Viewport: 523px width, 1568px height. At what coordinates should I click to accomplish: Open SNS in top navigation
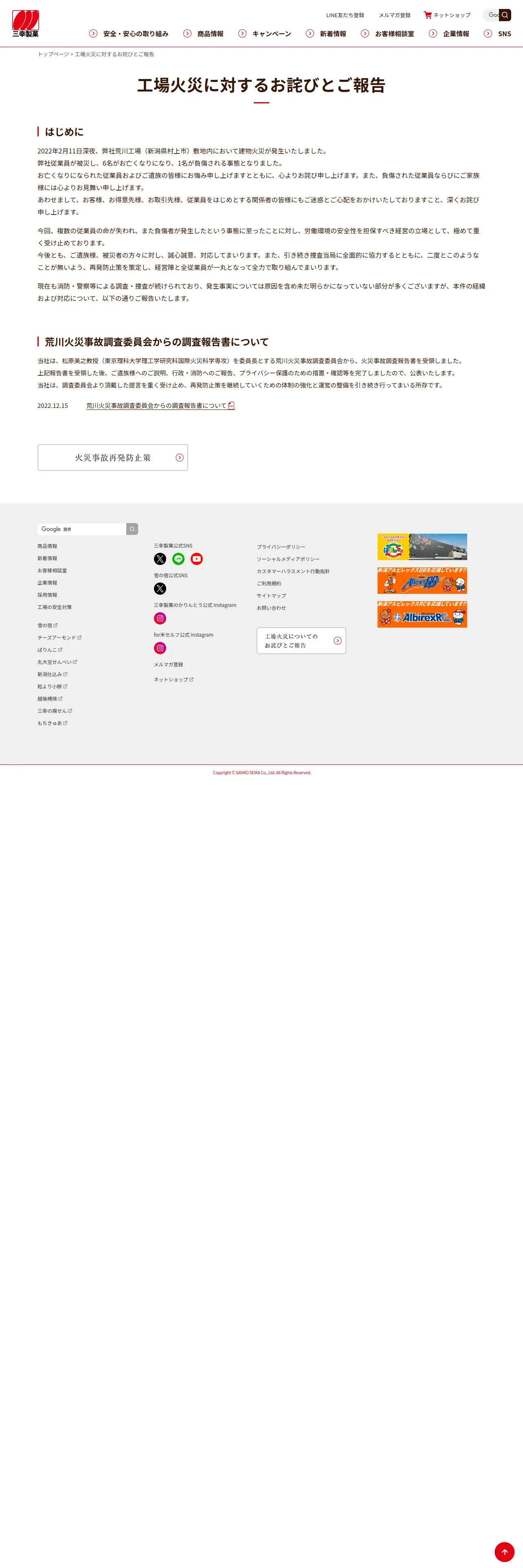[504, 34]
